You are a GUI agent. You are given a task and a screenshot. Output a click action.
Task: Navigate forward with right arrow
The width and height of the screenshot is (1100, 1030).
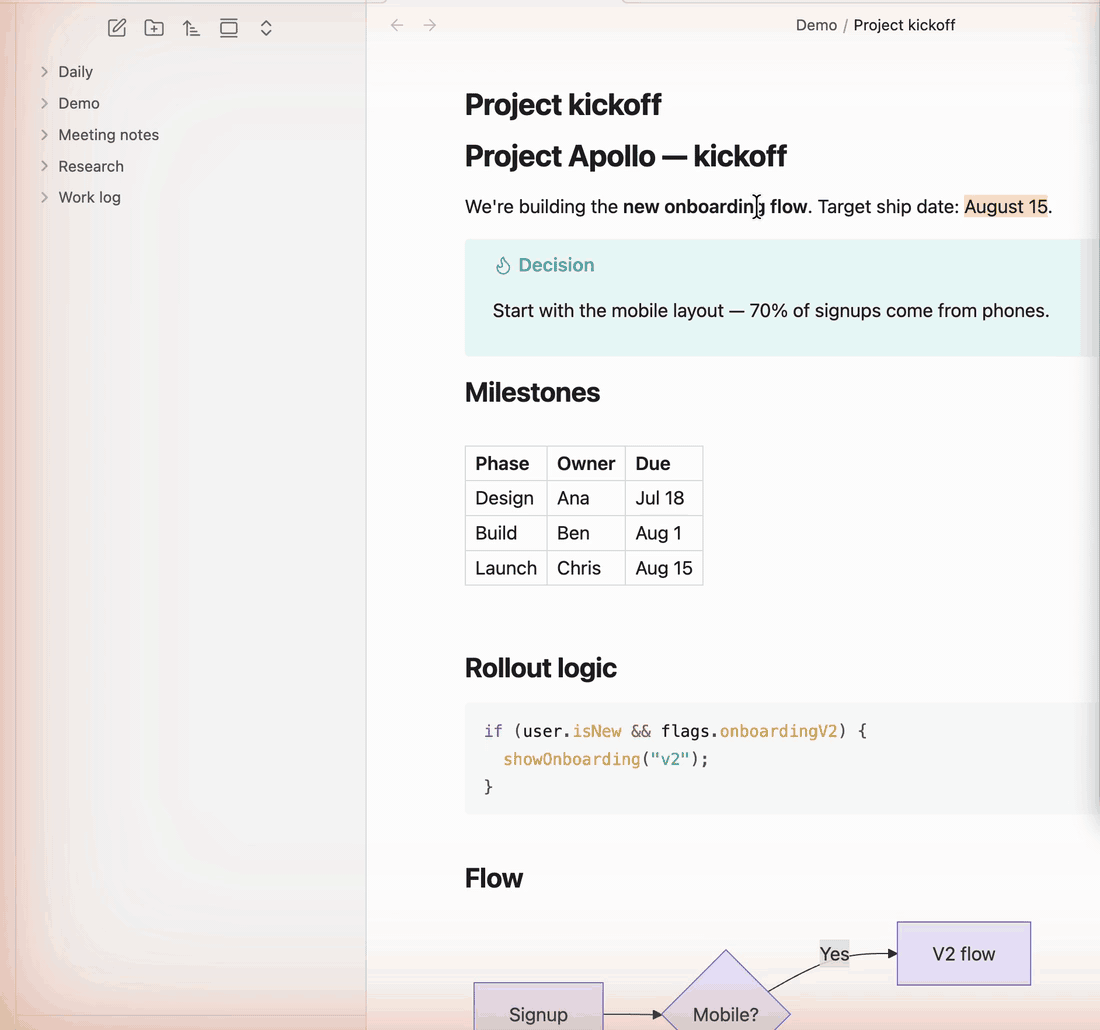430,25
